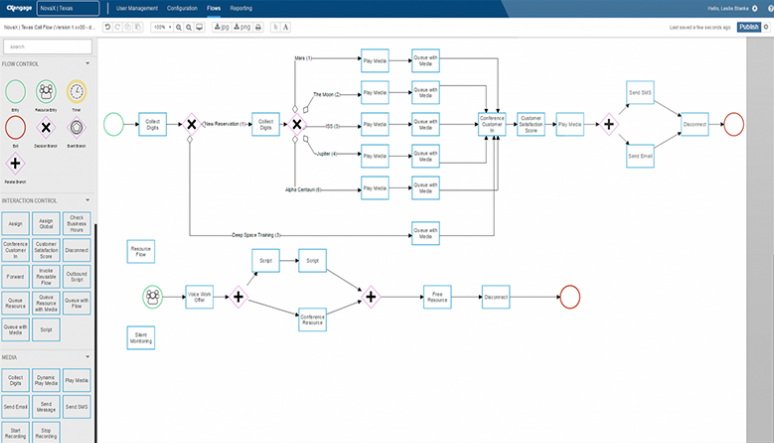
Task: Select the resource entry people icon on the canvas
Action: (x=153, y=297)
